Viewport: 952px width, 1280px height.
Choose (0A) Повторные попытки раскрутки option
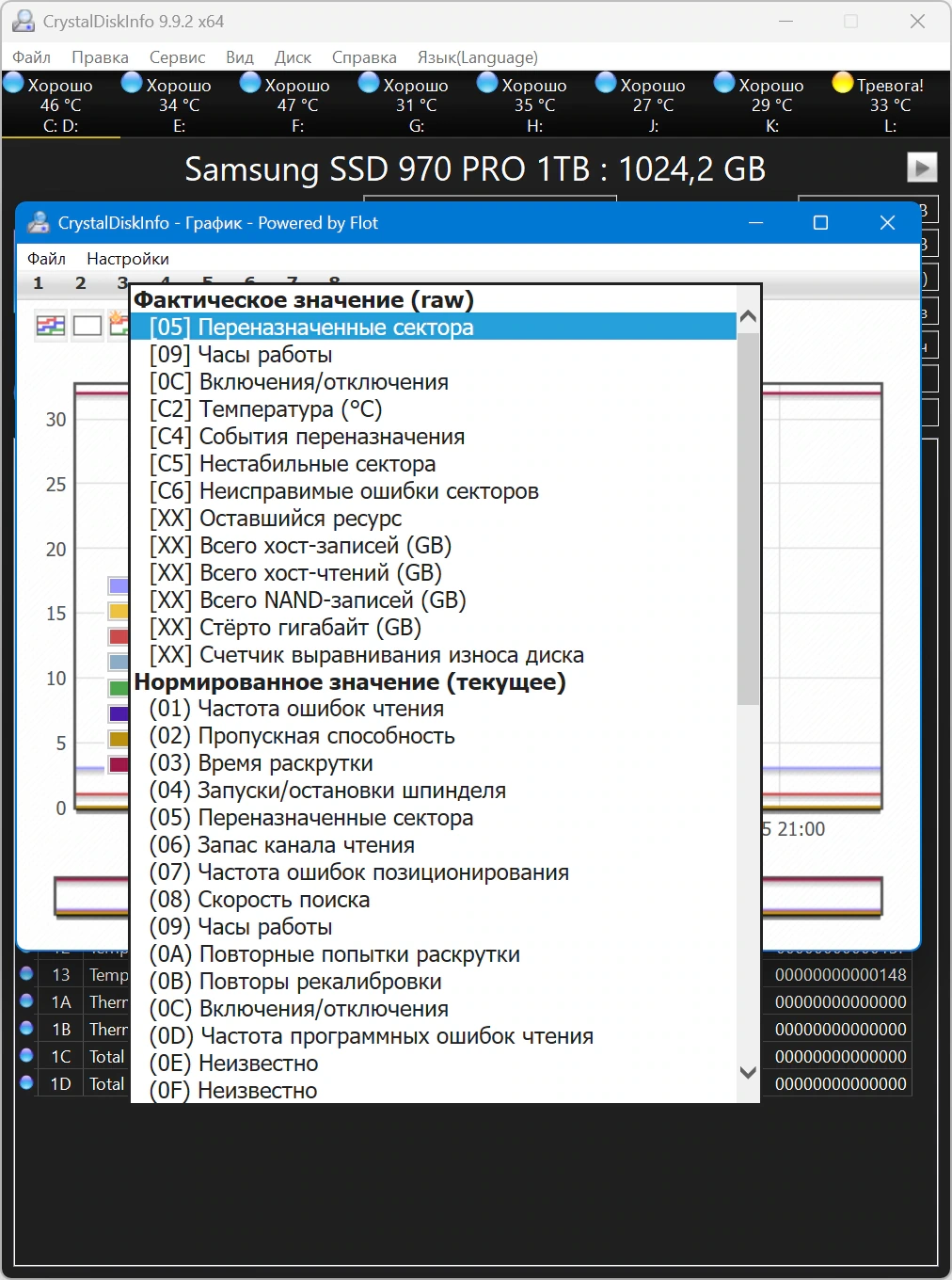click(x=434, y=953)
